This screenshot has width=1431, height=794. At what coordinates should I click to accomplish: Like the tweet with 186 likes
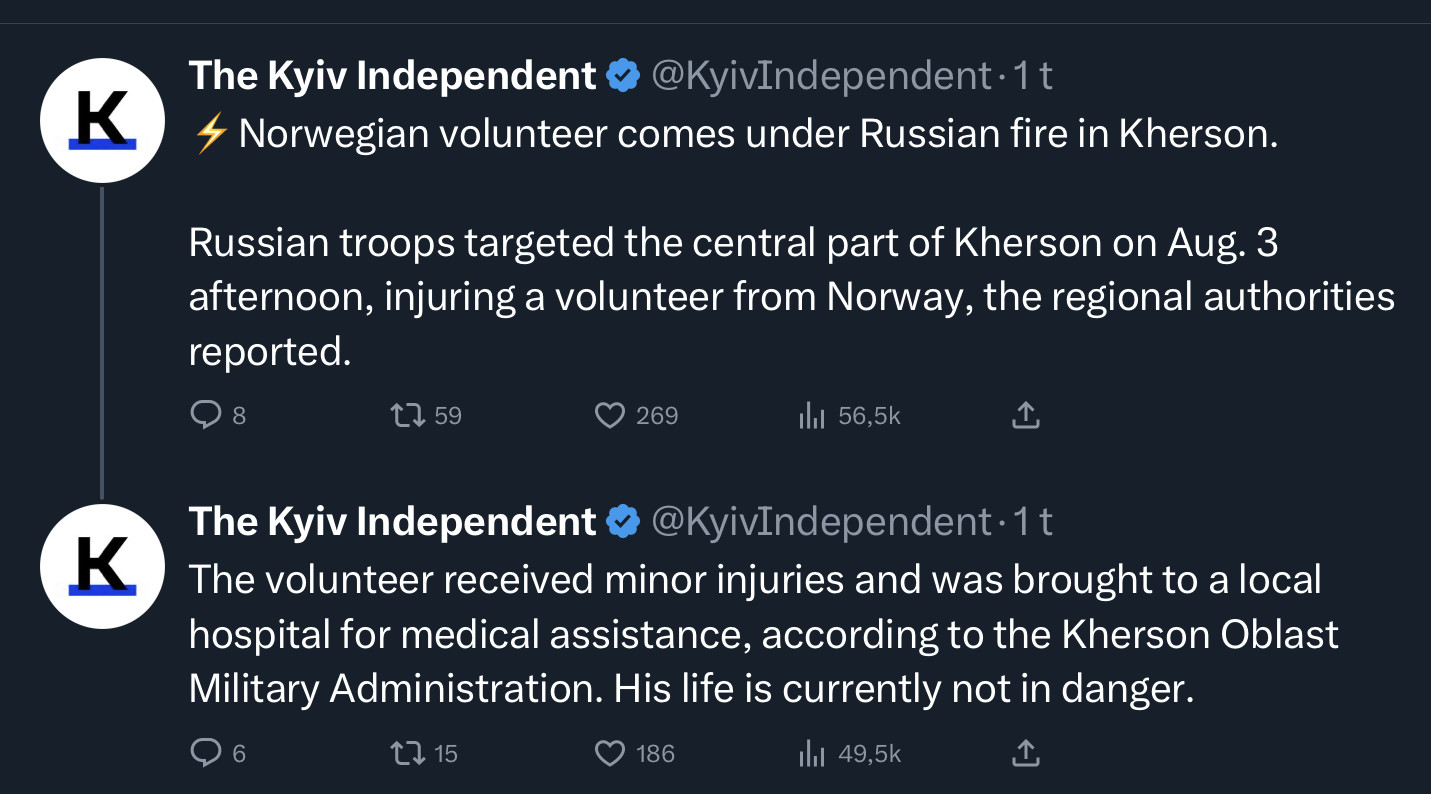coord(610,753)
